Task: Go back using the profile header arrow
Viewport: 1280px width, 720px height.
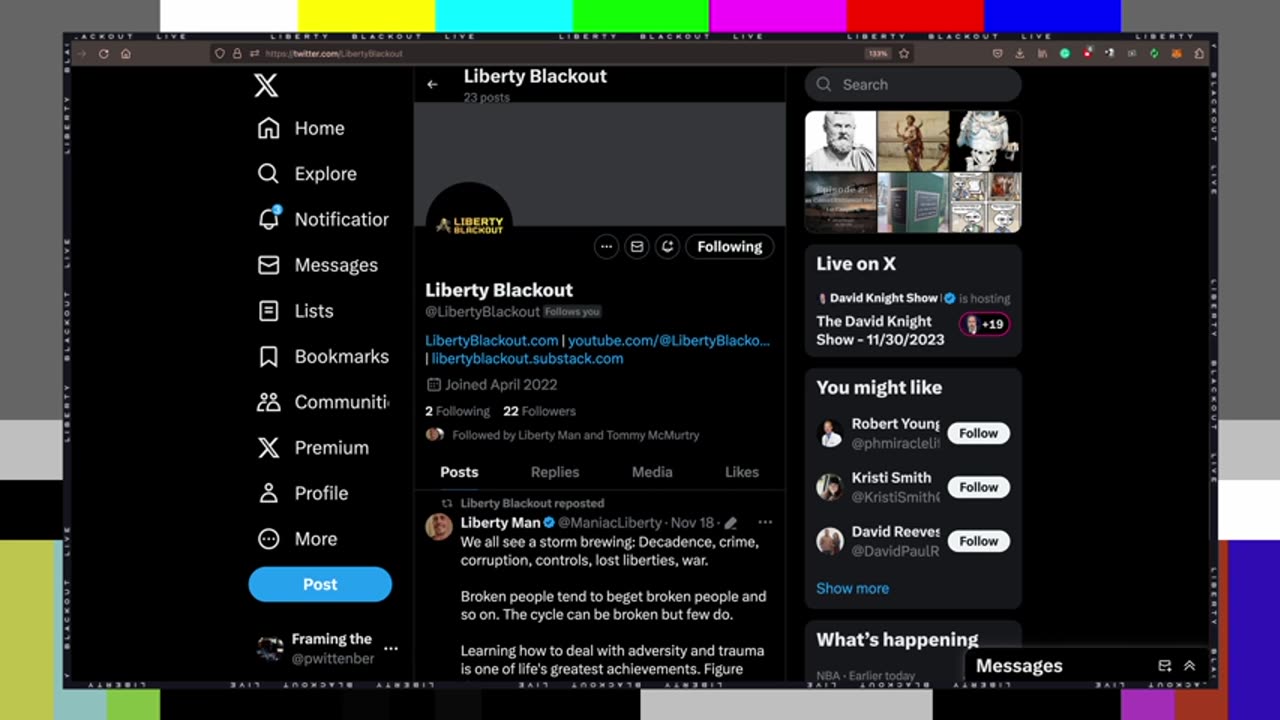Action: pyautogui.click(x=432, y=85)
